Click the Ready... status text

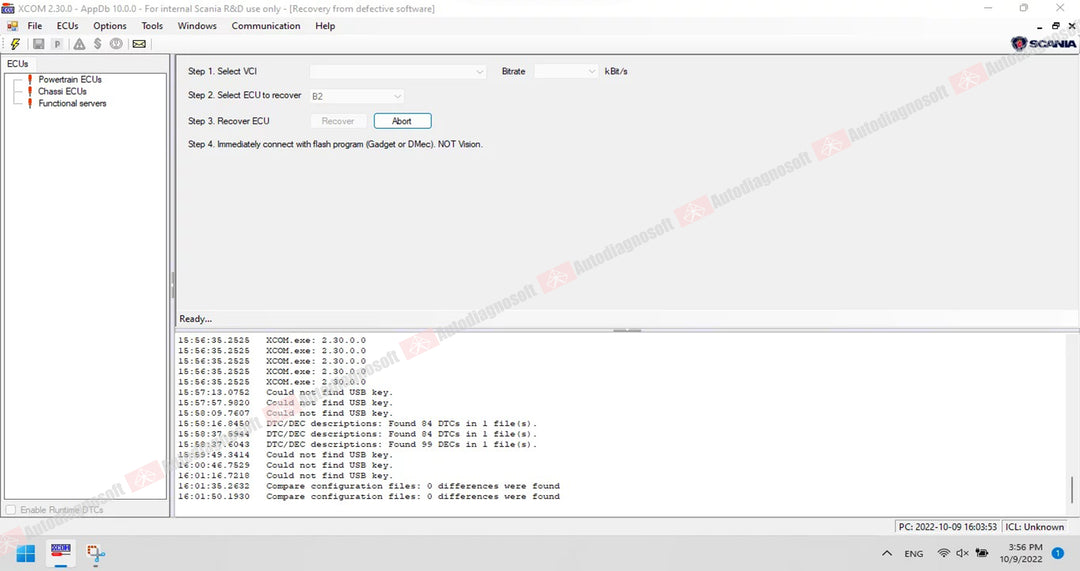pos(196,319)
